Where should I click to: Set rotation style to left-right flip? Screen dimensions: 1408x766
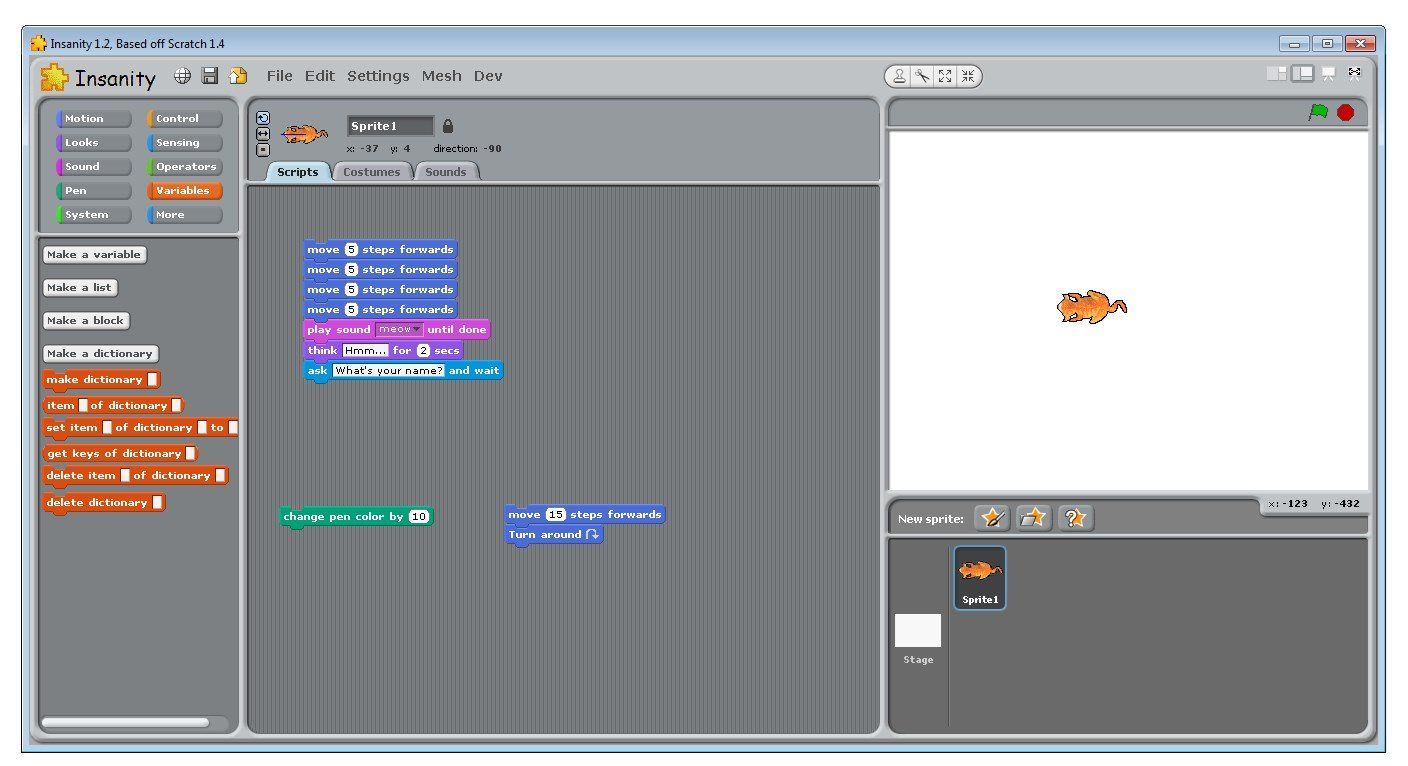pyautogui.click(x=263, y=134)
